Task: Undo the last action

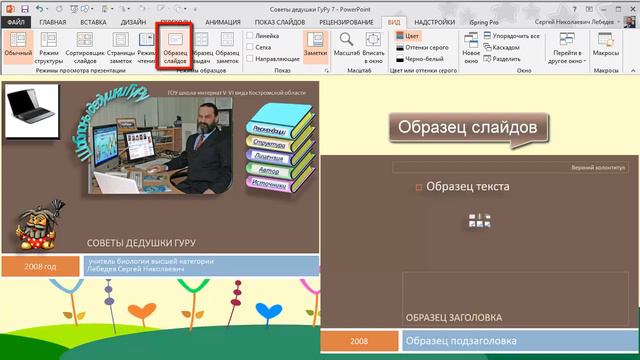Action: (39, 9)
